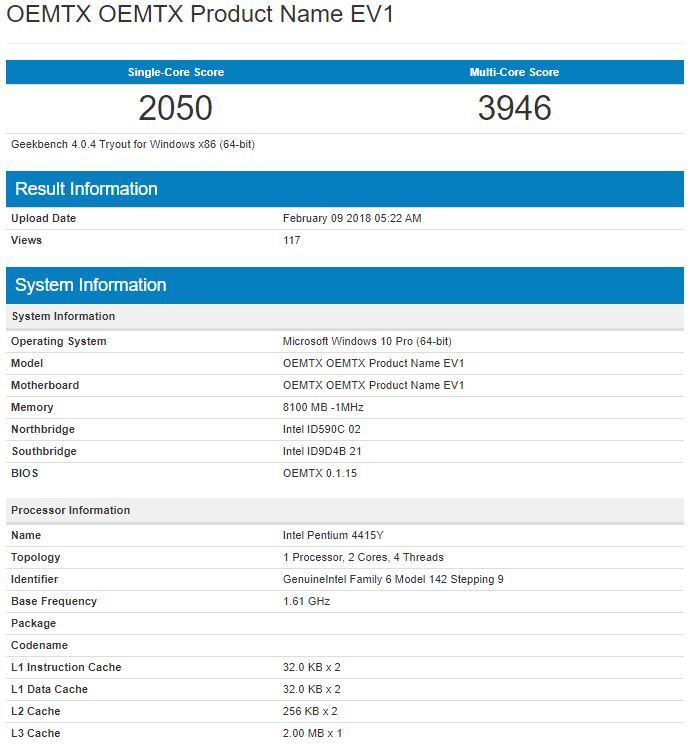Screen dimensions: 693x751
Task: Click the blue System Information section header
Action: click(x=345, y=285)
